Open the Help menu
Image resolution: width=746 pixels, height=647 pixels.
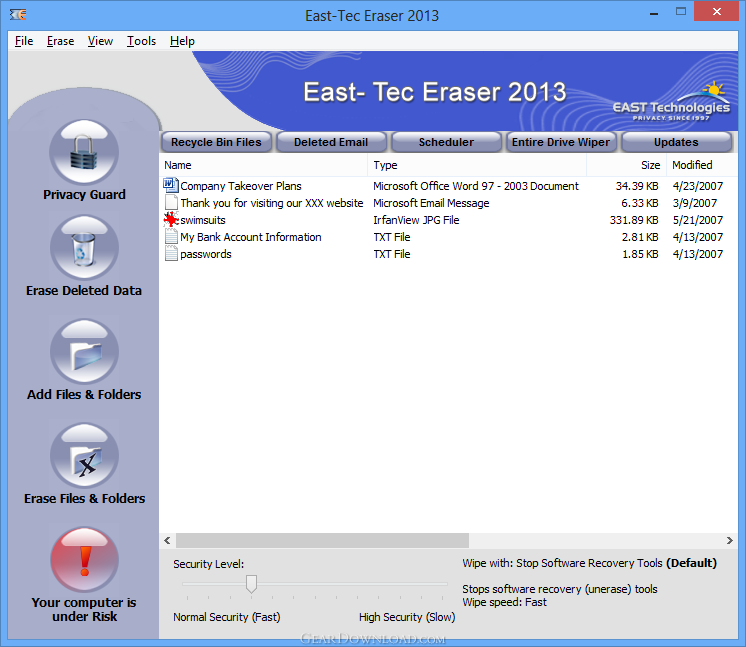click(x=182, y=41)
